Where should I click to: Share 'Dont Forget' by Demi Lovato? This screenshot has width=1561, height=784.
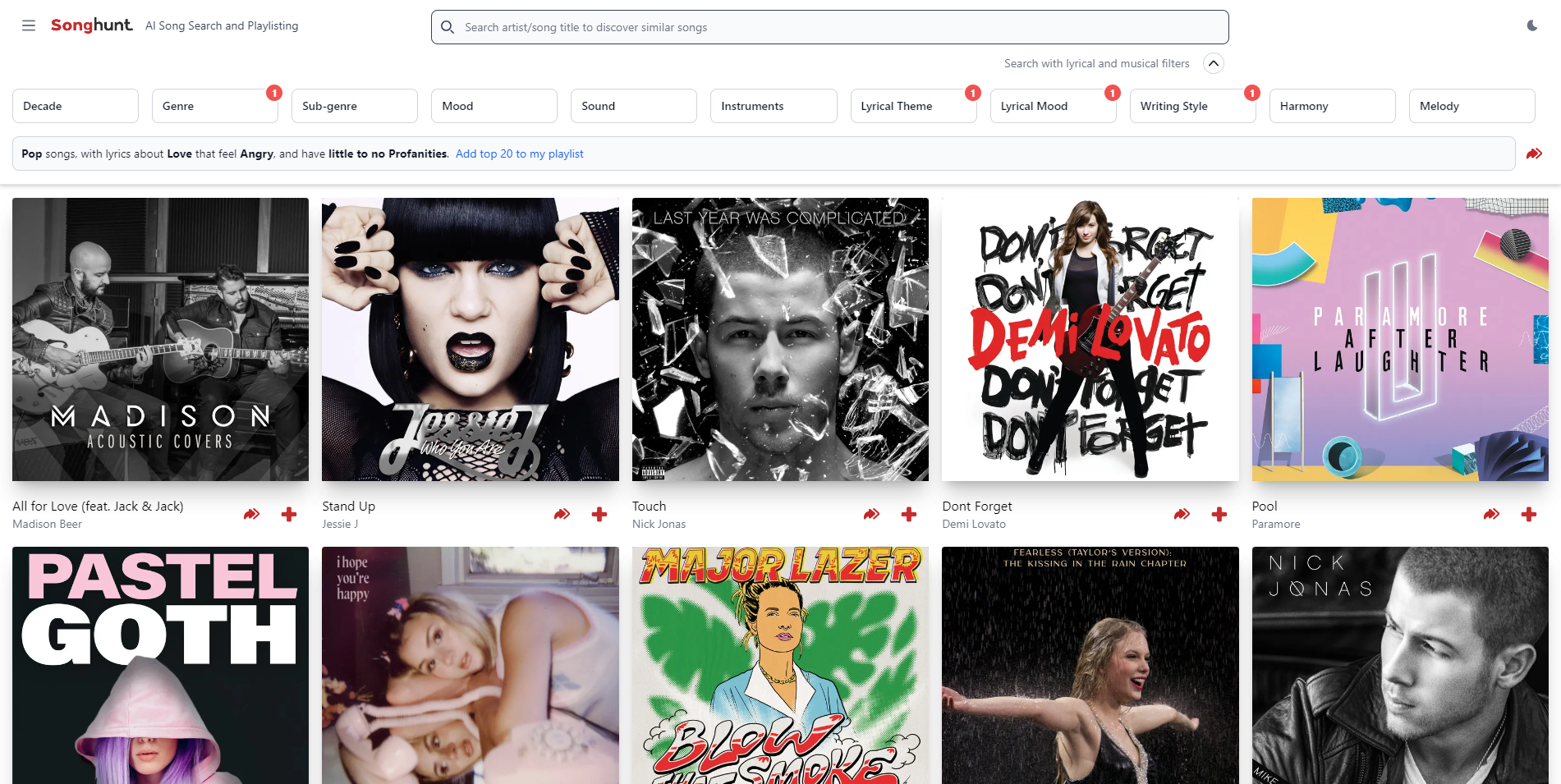pyautogui.click(x=1182, y=514)
